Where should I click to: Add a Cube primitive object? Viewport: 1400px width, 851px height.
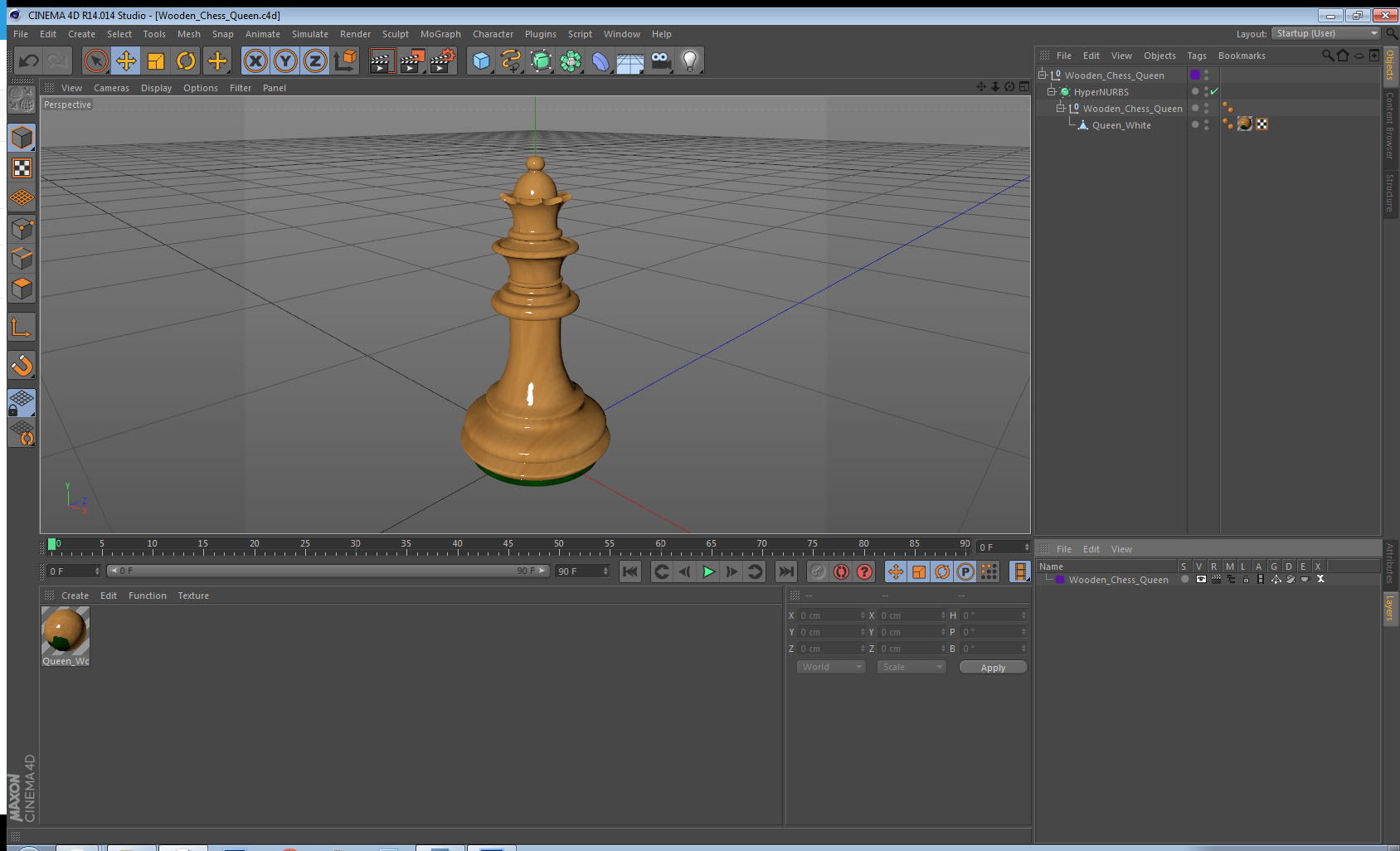click(481, 61)
